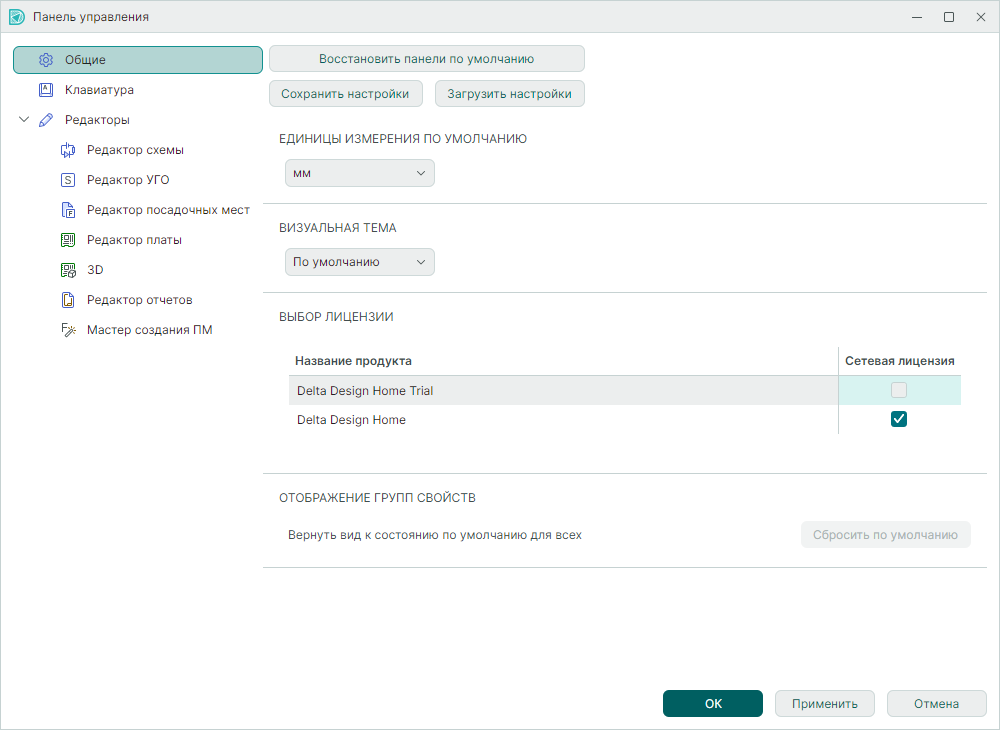The image size is (1000, 730).
Task: Click the Мастер создания ПМ wand icon
Action: click(68, 330)
